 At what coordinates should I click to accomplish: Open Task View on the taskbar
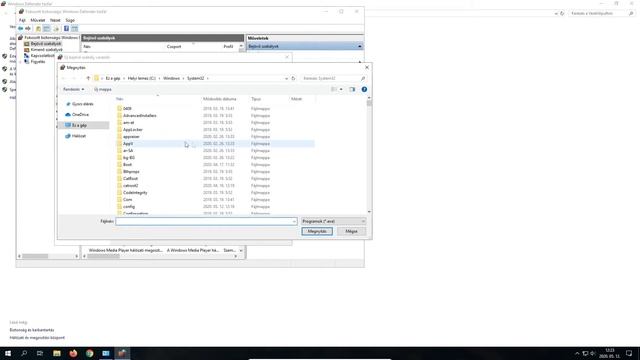pos(40,353)
